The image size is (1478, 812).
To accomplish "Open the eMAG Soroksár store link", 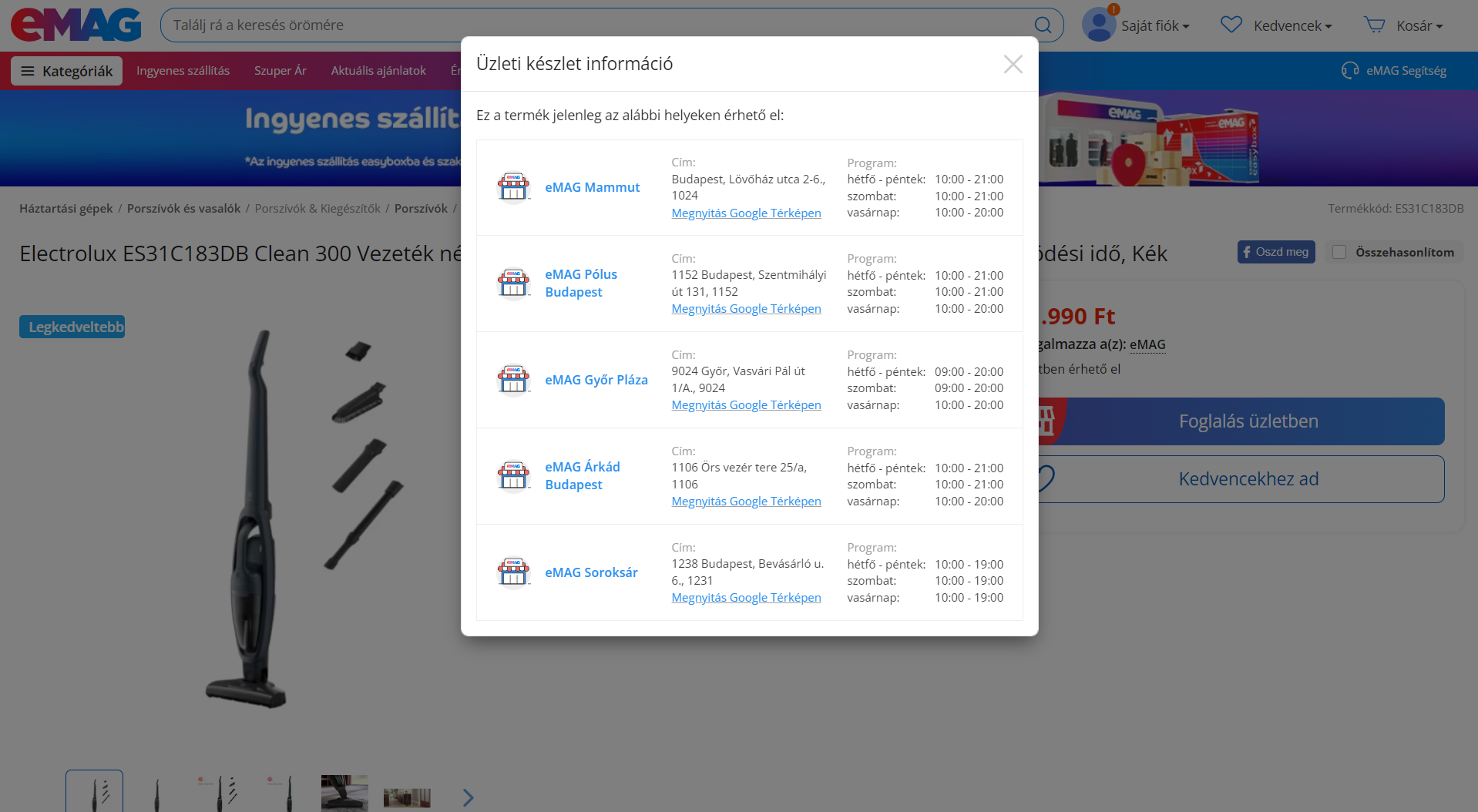I will click(x=591, y=572).
